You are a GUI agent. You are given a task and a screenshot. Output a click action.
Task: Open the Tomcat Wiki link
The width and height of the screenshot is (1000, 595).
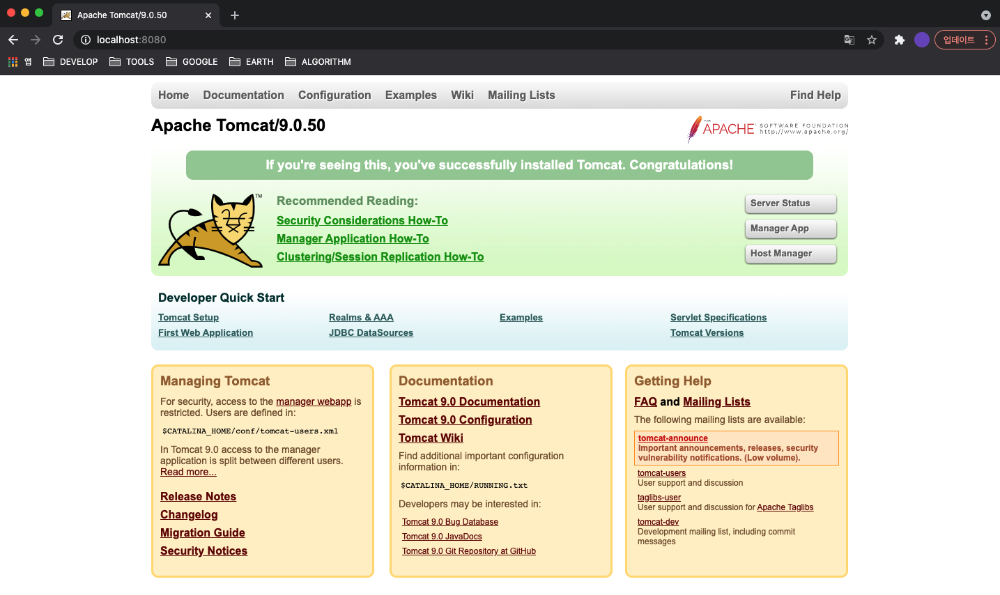click(431, 438)
